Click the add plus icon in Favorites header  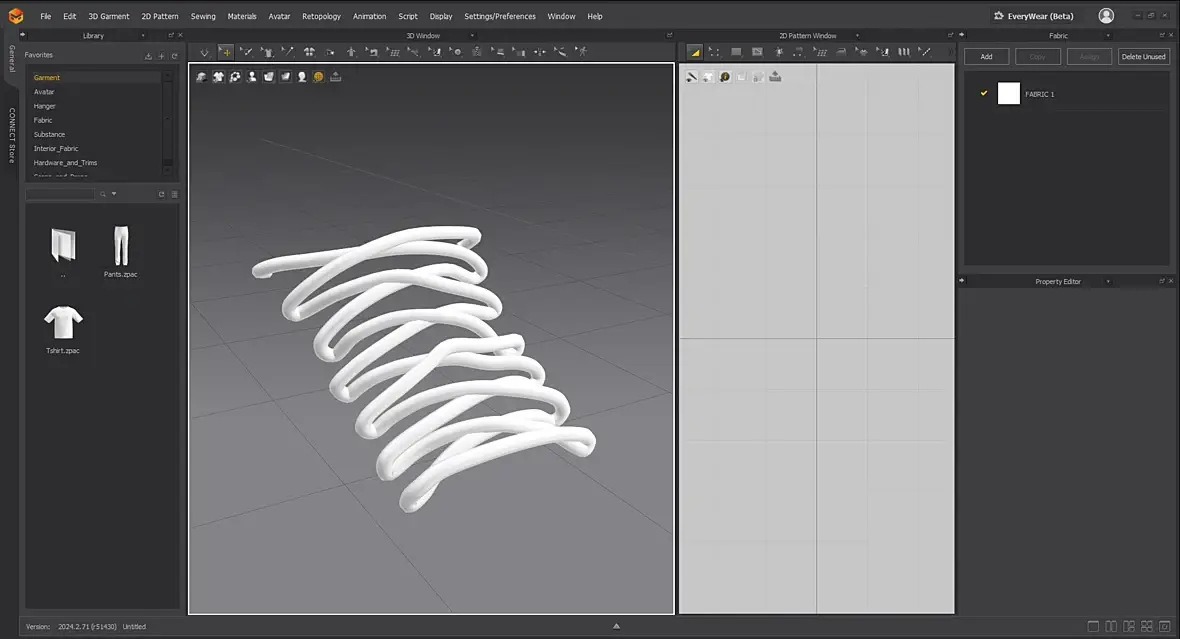[x=161, y=56]
